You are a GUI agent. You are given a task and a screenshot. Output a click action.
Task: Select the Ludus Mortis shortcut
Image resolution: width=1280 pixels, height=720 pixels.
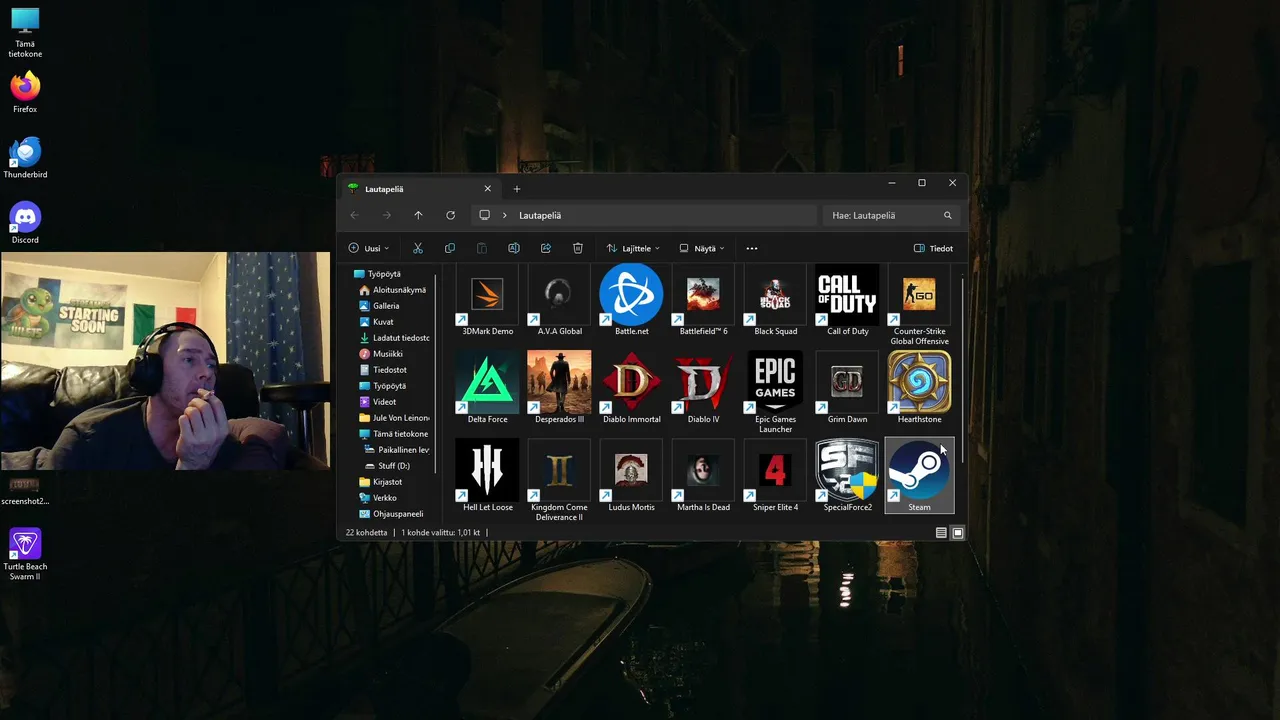click(631, 476)
